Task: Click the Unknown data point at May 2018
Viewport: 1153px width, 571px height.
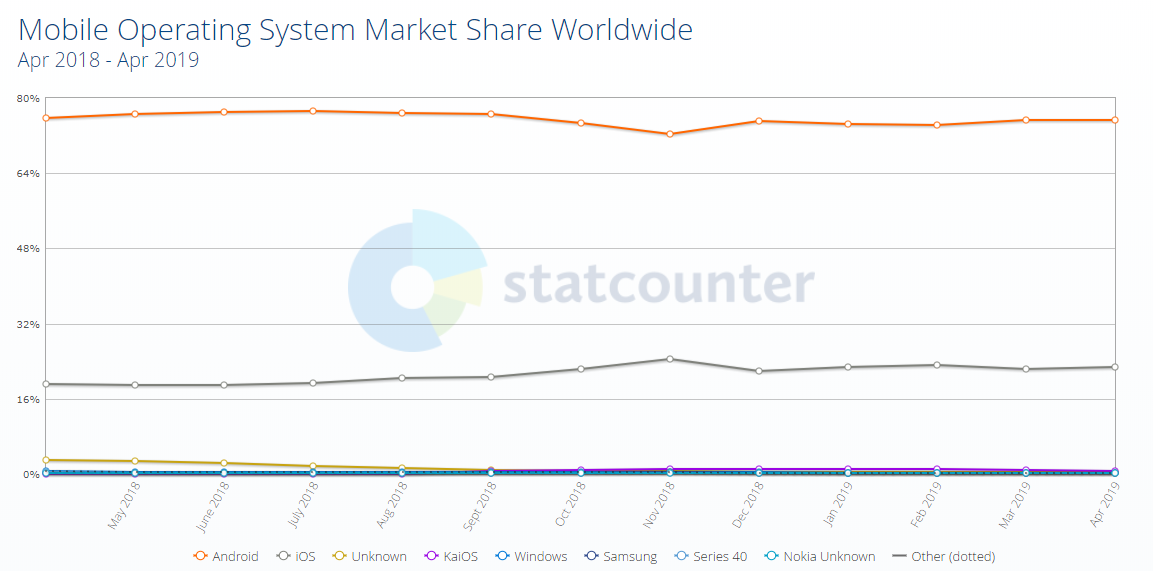Action: (x=135, y=461)
